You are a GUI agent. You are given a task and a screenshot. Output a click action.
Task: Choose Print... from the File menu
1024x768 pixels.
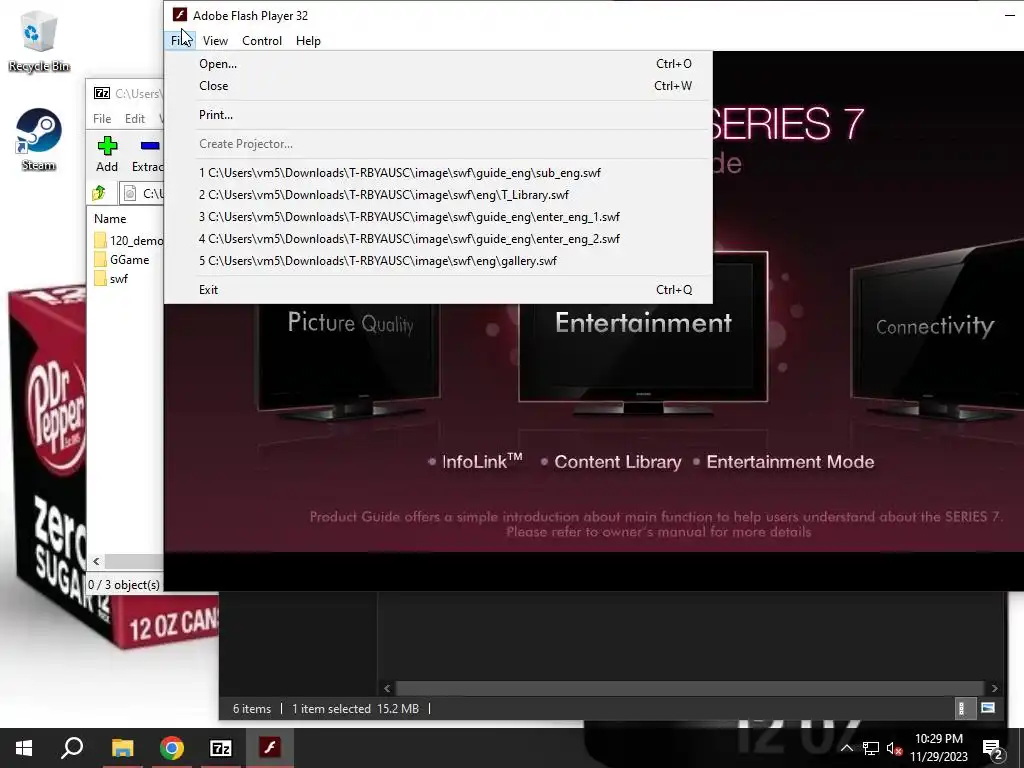coord(438,114)
